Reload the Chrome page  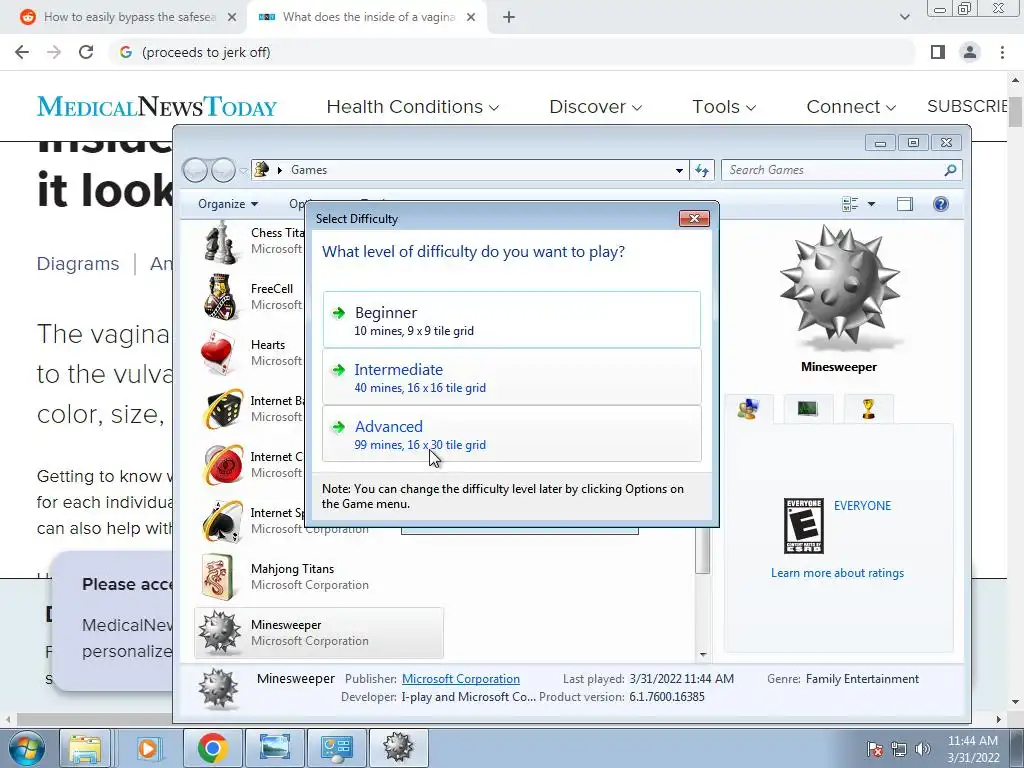[86, 52]
